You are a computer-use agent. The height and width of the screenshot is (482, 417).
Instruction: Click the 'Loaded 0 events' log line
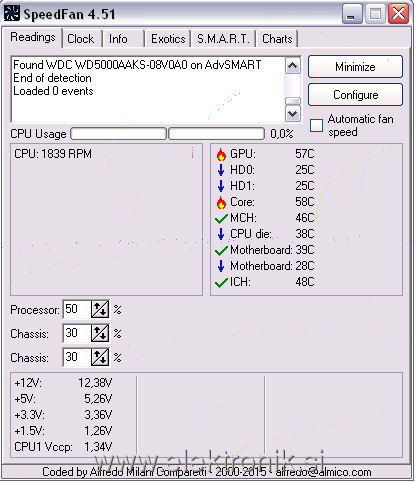coord(53,91)
